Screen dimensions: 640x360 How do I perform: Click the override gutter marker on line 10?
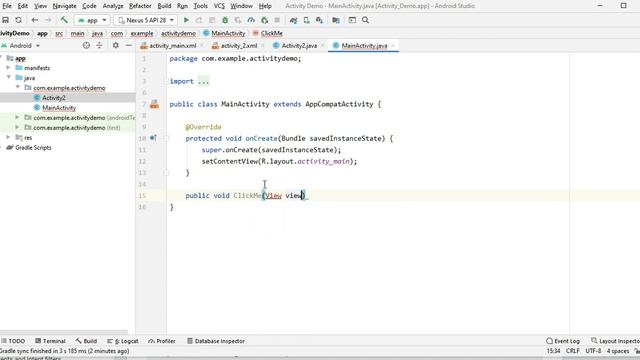153,138
